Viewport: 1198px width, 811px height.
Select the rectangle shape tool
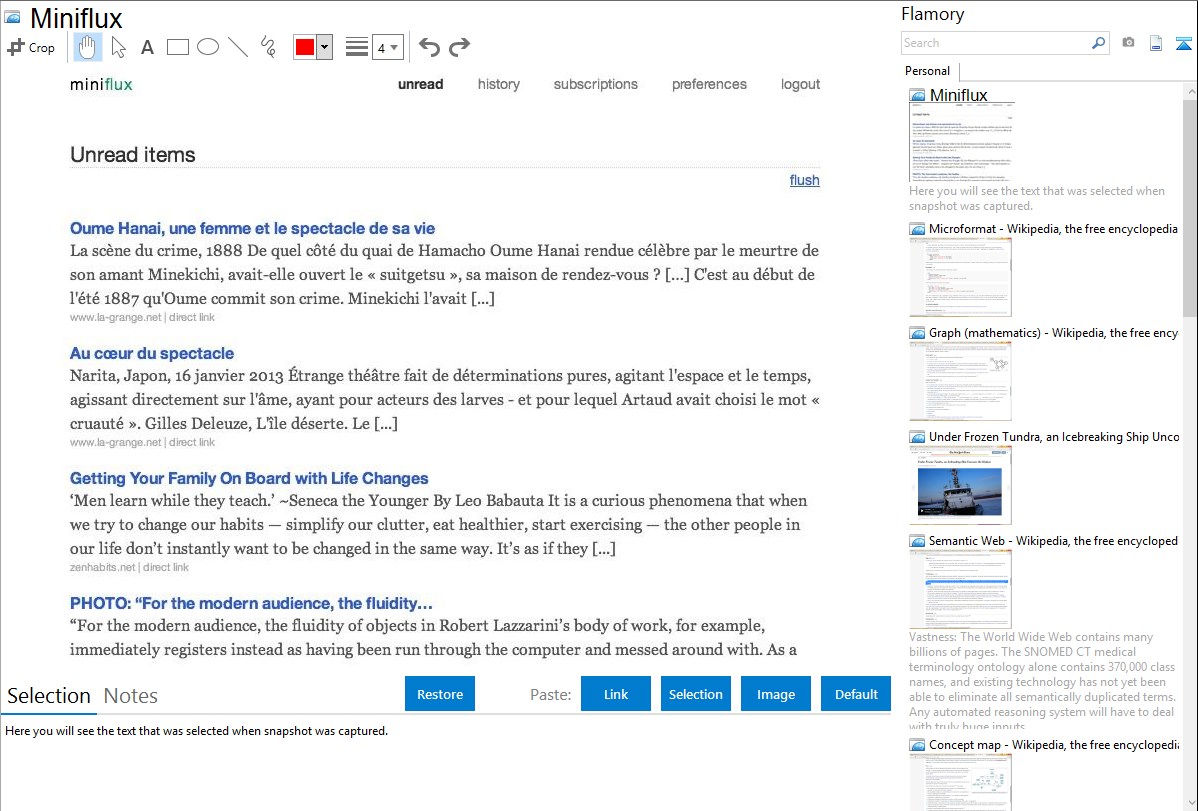click(177, 47)
